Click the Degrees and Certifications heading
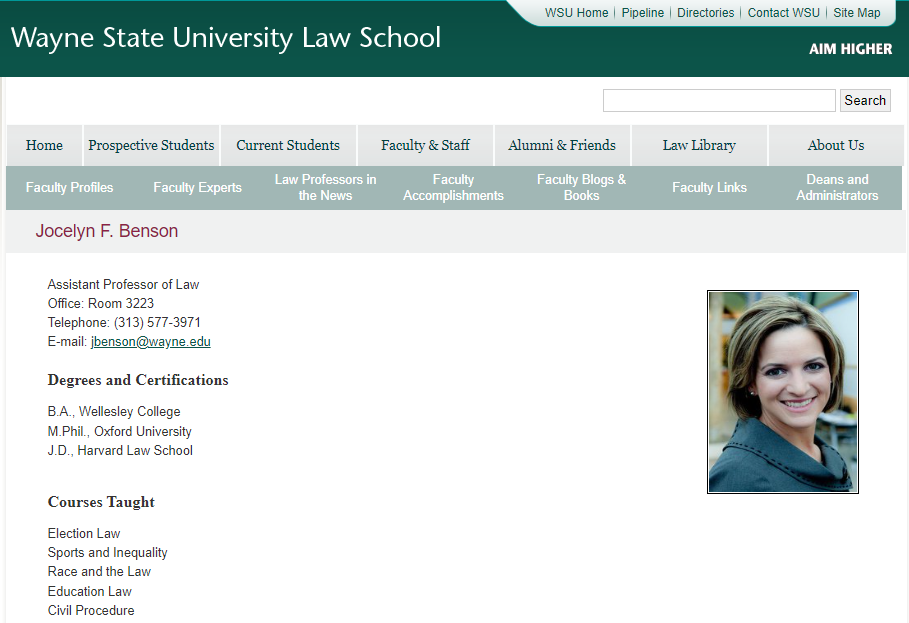This screenshot has width=909, height=623. point(138,380)
